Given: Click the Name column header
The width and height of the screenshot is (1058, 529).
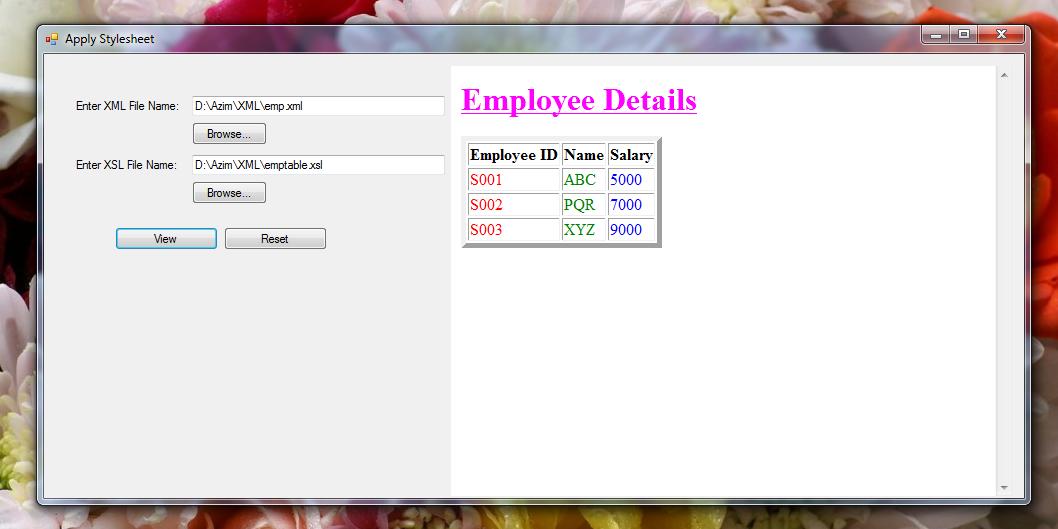Looking at the screenshot, I should click(x=584, y=155).
